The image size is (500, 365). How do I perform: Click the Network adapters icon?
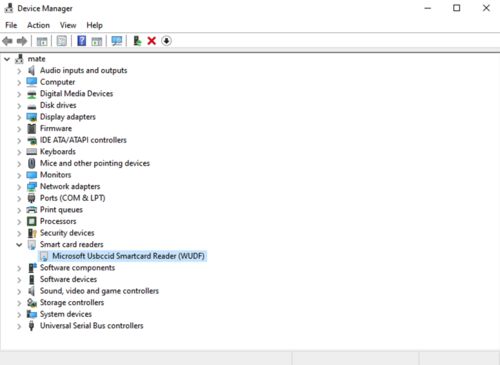point(32,187)
